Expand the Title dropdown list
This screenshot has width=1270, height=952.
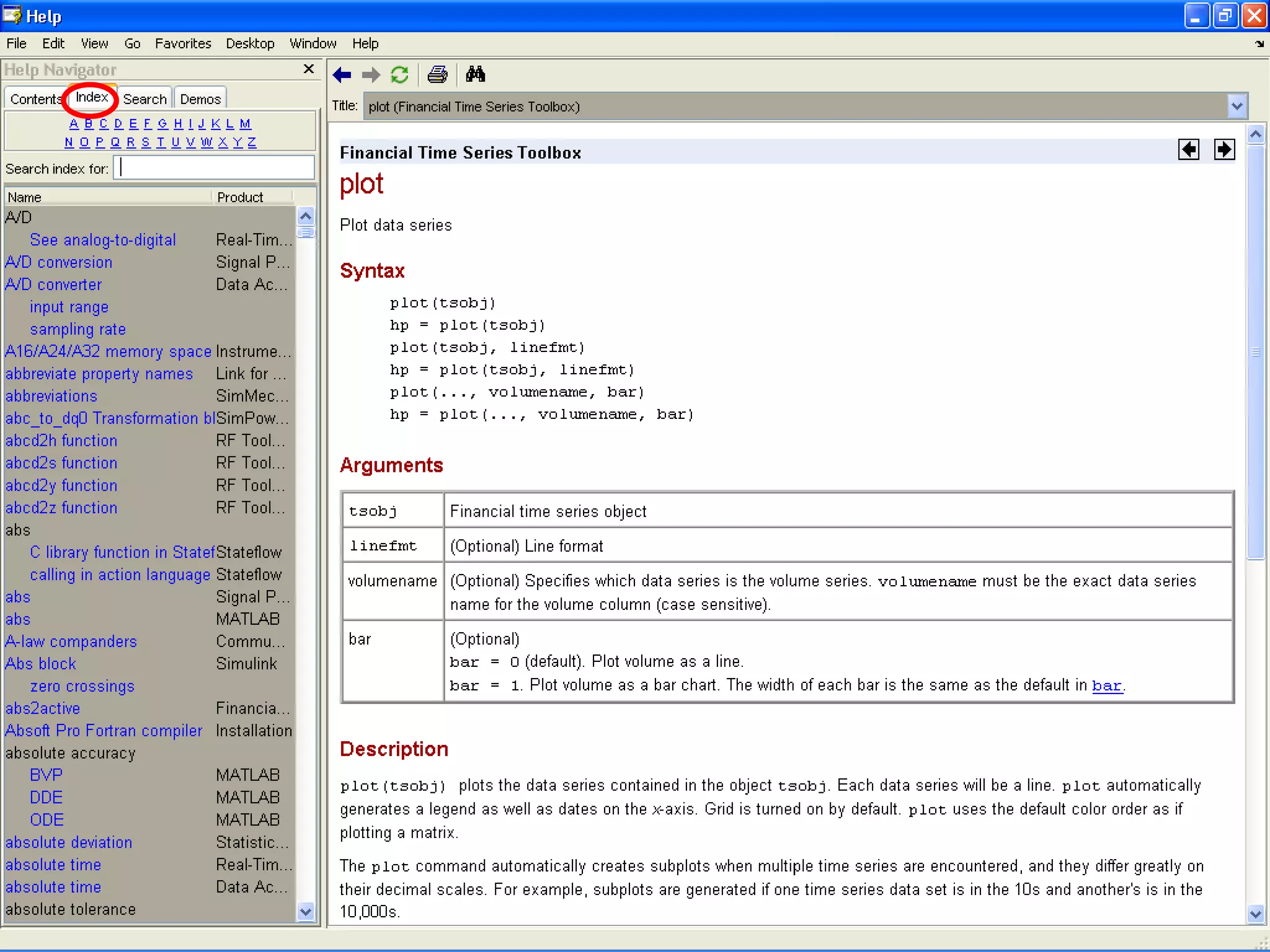[1237, 106]
